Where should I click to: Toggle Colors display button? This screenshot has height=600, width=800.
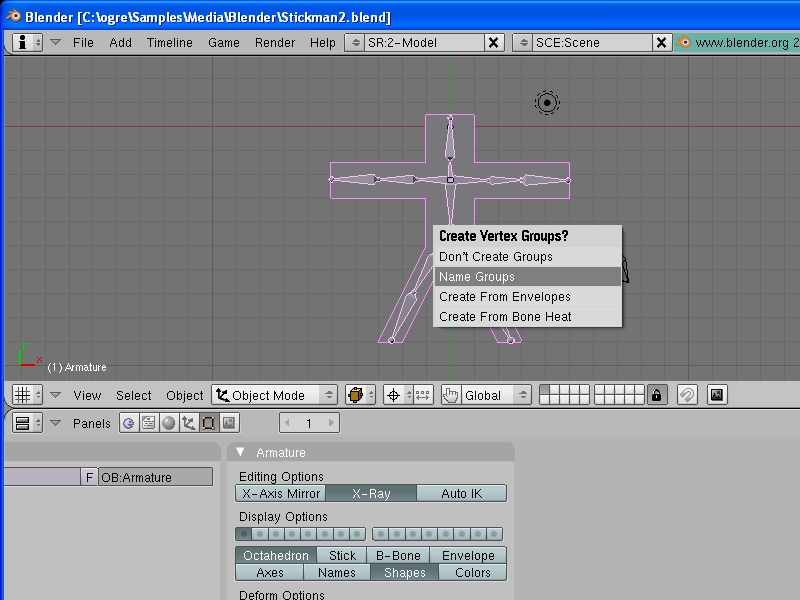(472, 572)
